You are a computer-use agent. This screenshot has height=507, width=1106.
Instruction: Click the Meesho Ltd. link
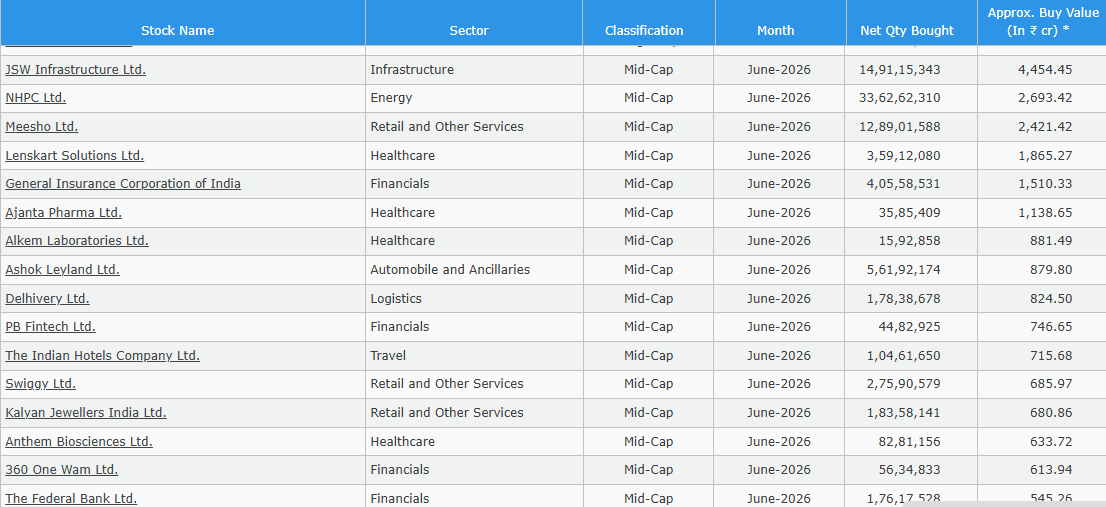point(42,127)
